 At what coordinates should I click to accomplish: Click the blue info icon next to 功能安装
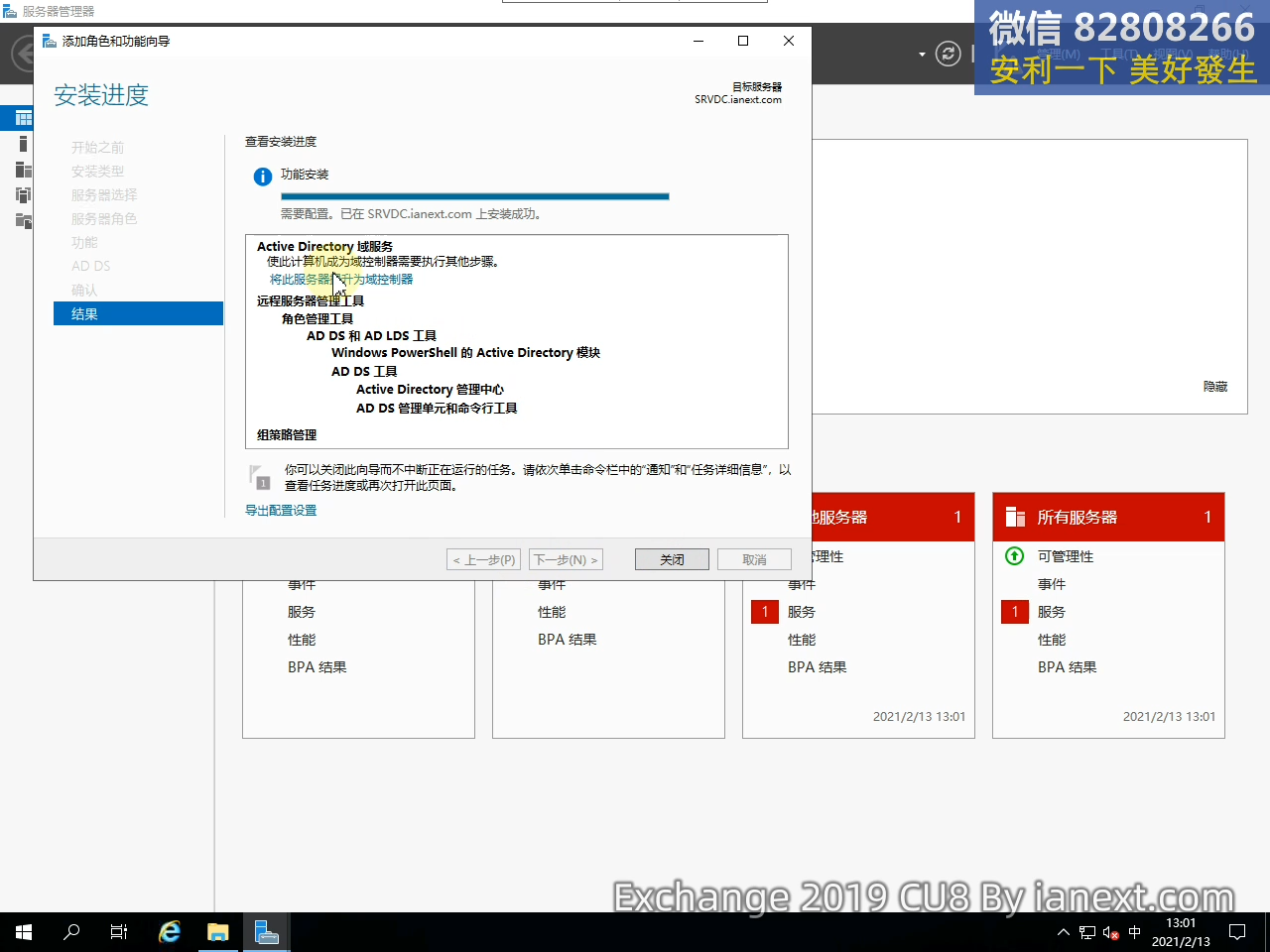[x=263, y=177]
